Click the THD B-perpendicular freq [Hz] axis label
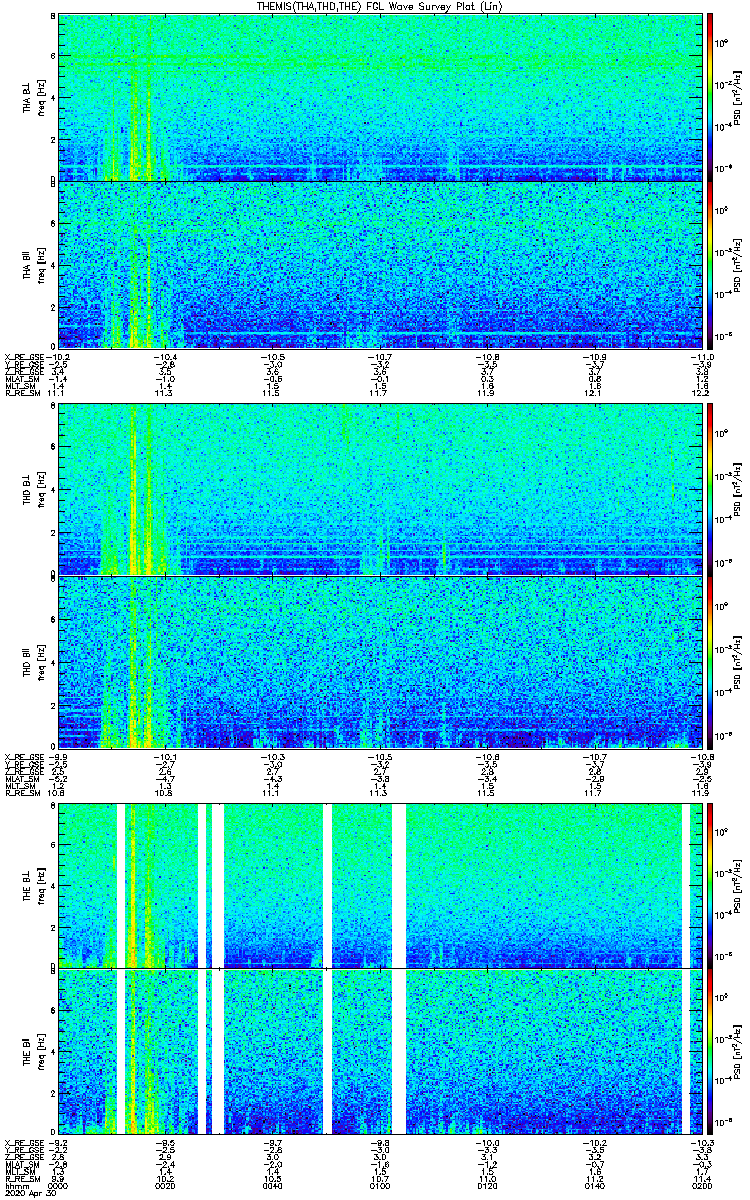Image resolution: width=750 pixels, height=1200 pixels. (x=43, y=488)
